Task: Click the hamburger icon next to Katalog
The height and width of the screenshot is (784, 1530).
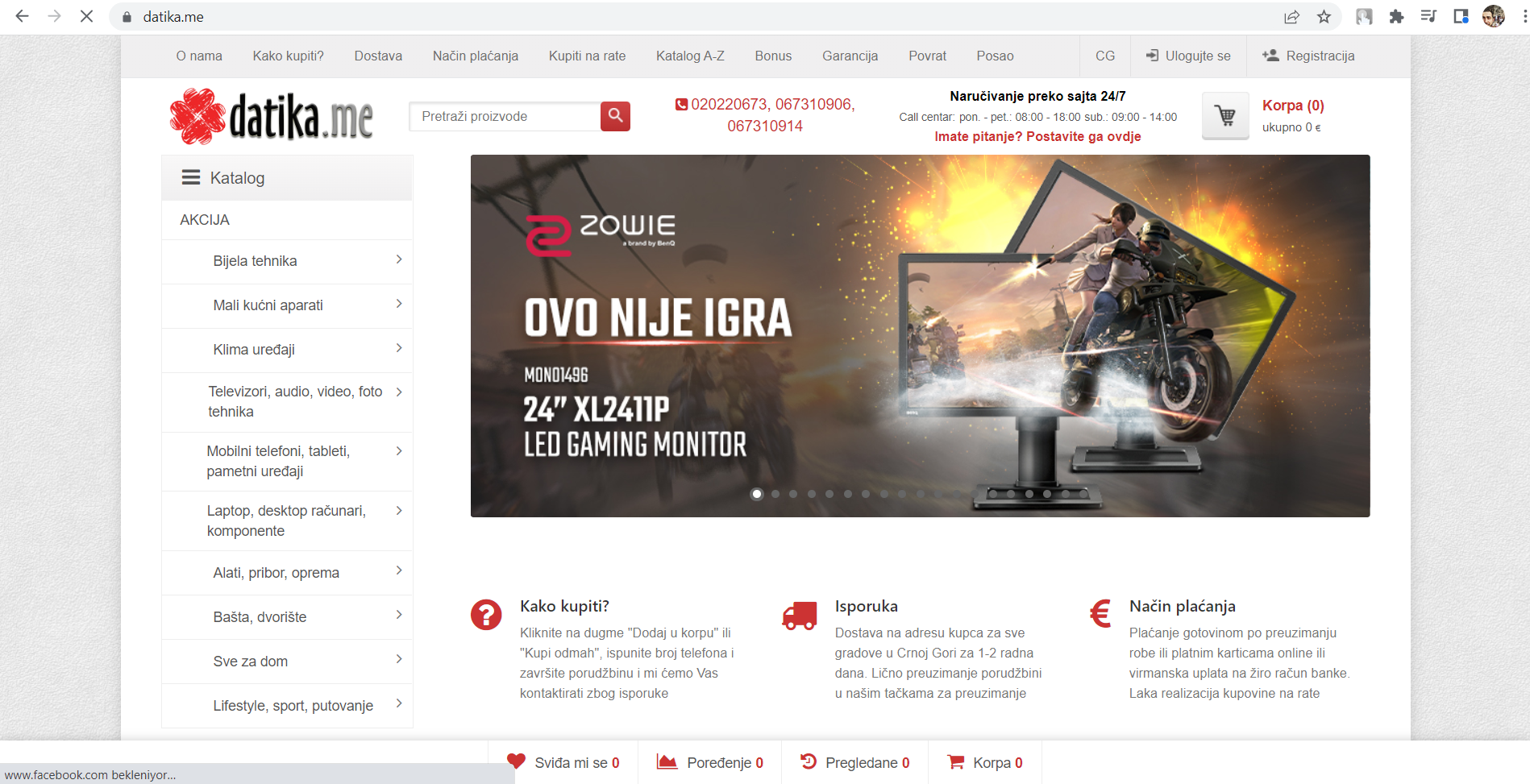Action: (x=190, y=177)
